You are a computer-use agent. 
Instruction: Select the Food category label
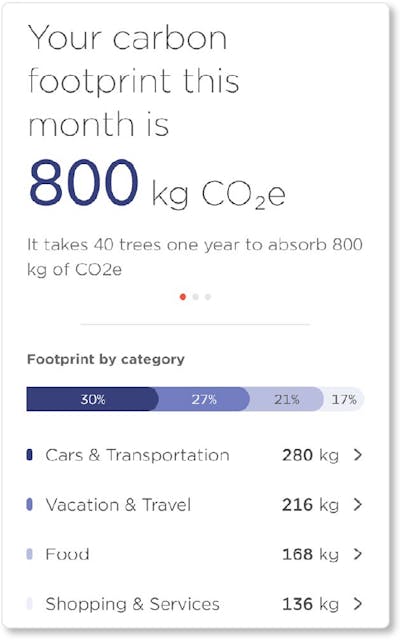(x=67, y=554)
